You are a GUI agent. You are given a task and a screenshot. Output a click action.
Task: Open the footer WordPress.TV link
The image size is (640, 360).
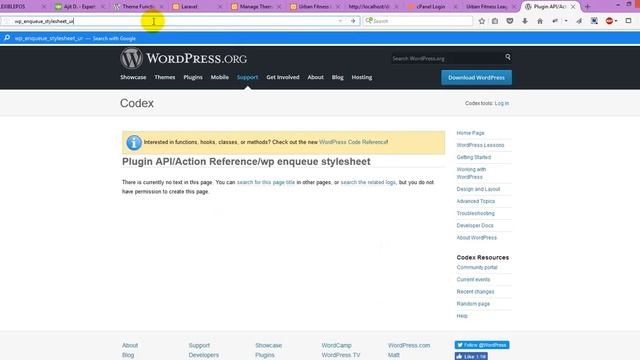(341, 355)
